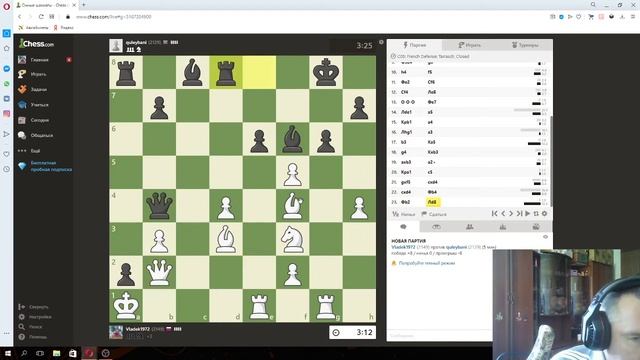The height and width of the screenshot is (360, 640).
Task: Flip the board orientation icon
Action: 536,213
